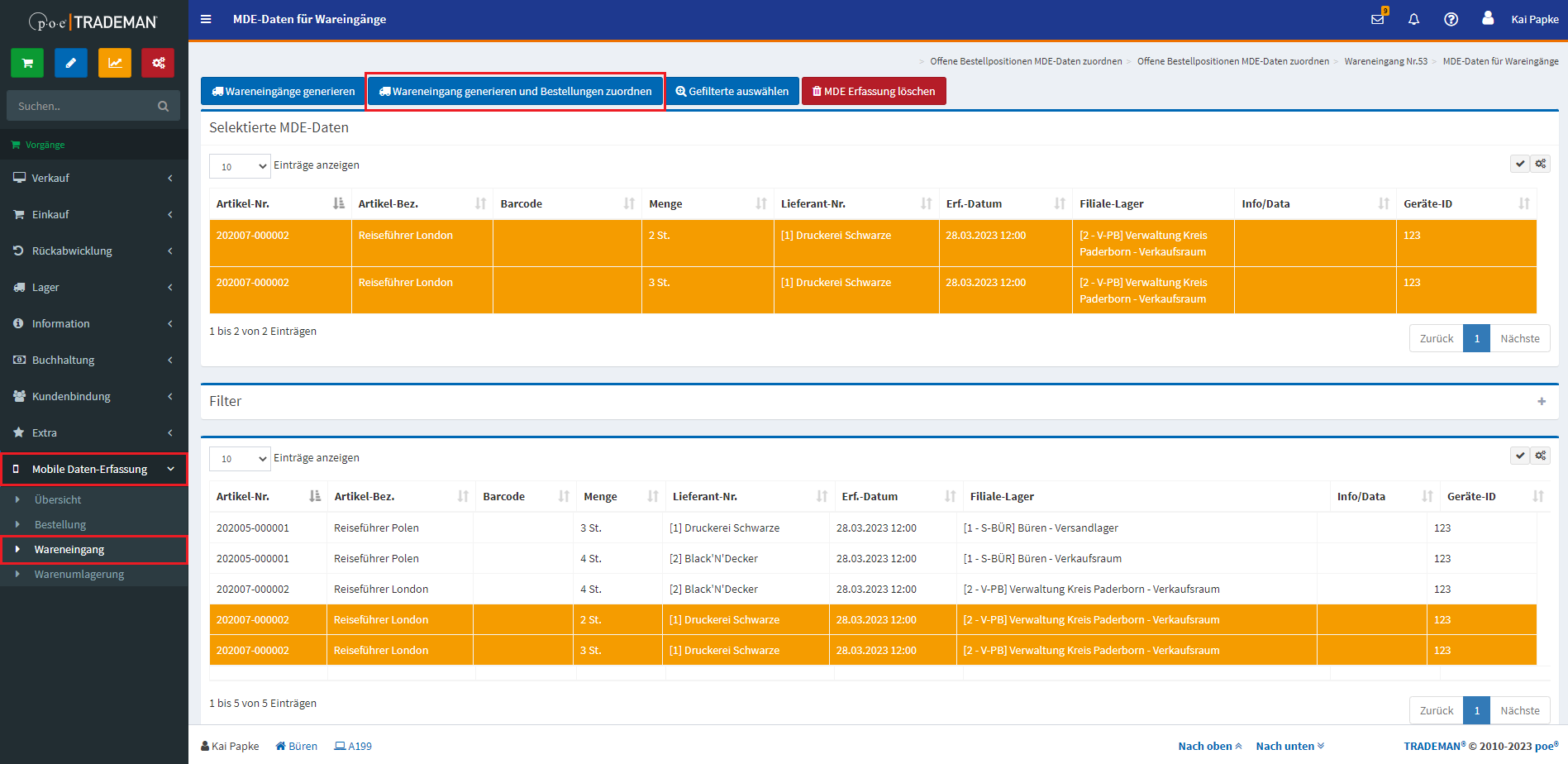
Task: Click the green shopping cart quick icon
Action: [27, 63]
